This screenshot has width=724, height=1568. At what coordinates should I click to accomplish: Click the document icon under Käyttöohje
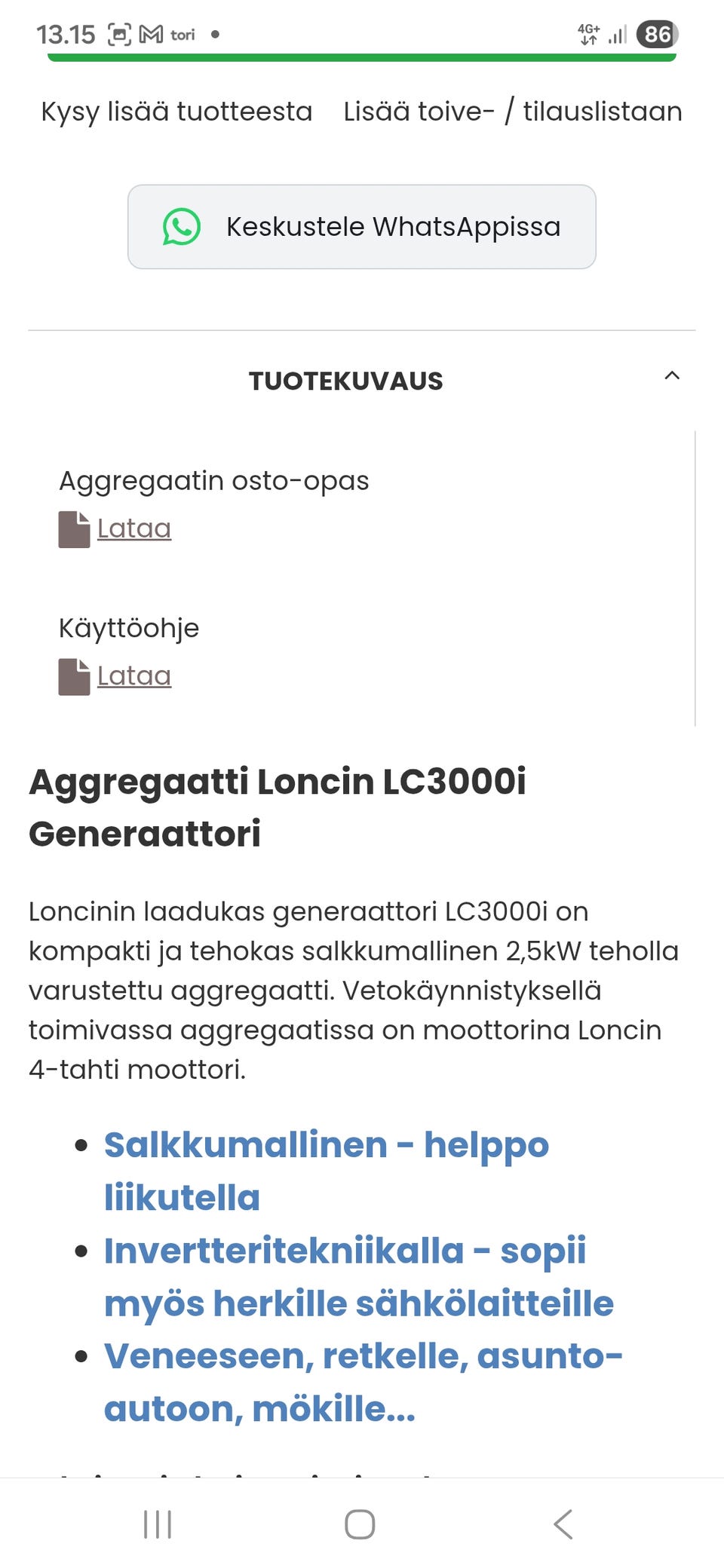74,677
